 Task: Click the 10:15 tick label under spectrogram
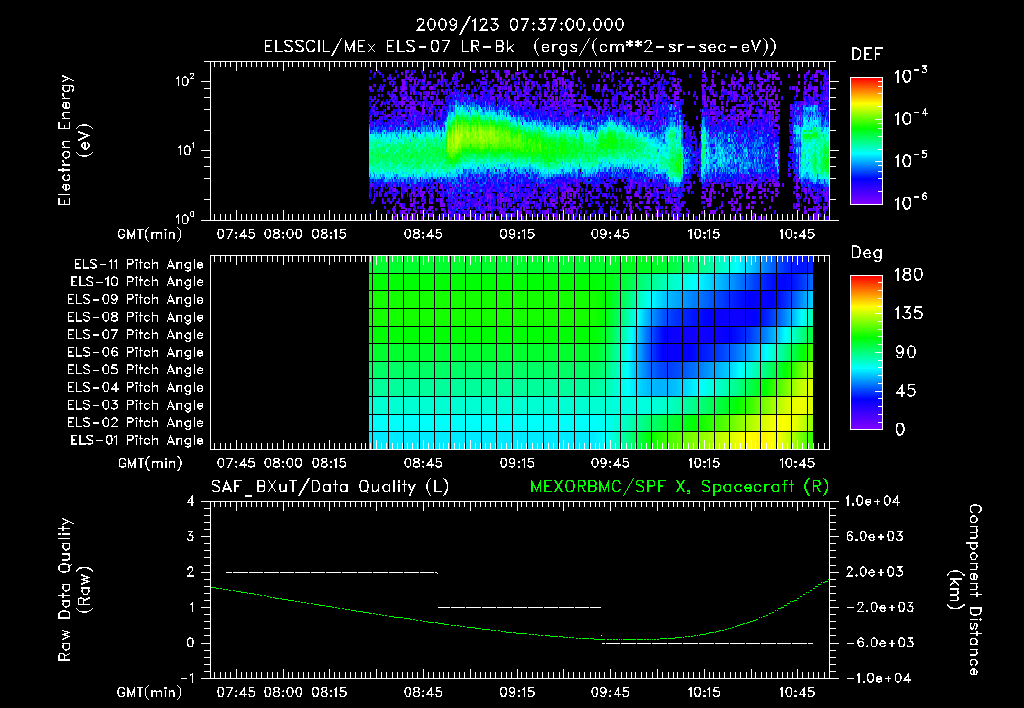click(703, 234)
